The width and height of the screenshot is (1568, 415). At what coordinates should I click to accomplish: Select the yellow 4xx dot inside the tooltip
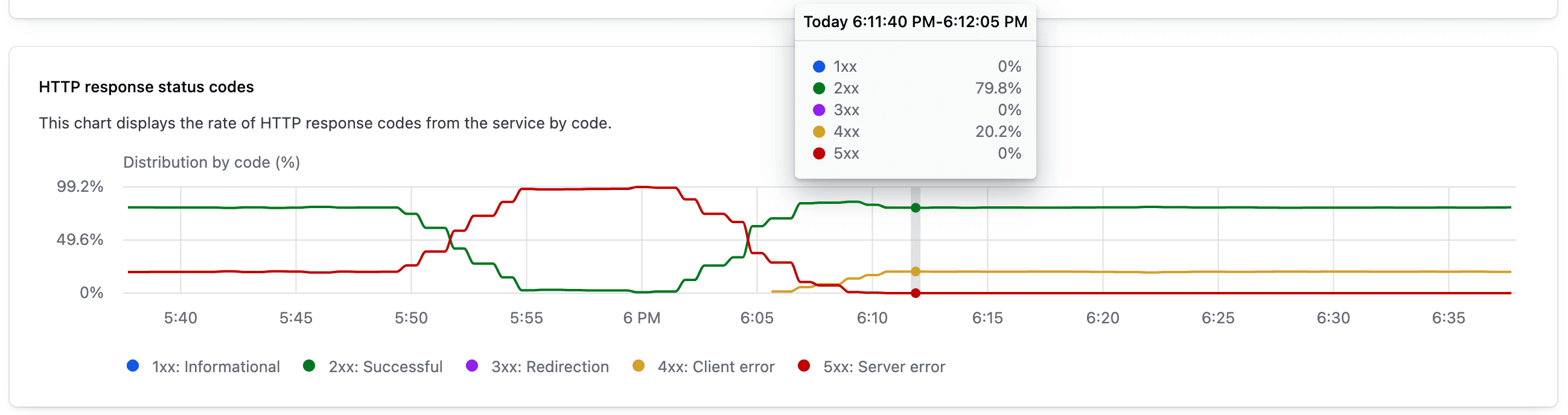819,131
